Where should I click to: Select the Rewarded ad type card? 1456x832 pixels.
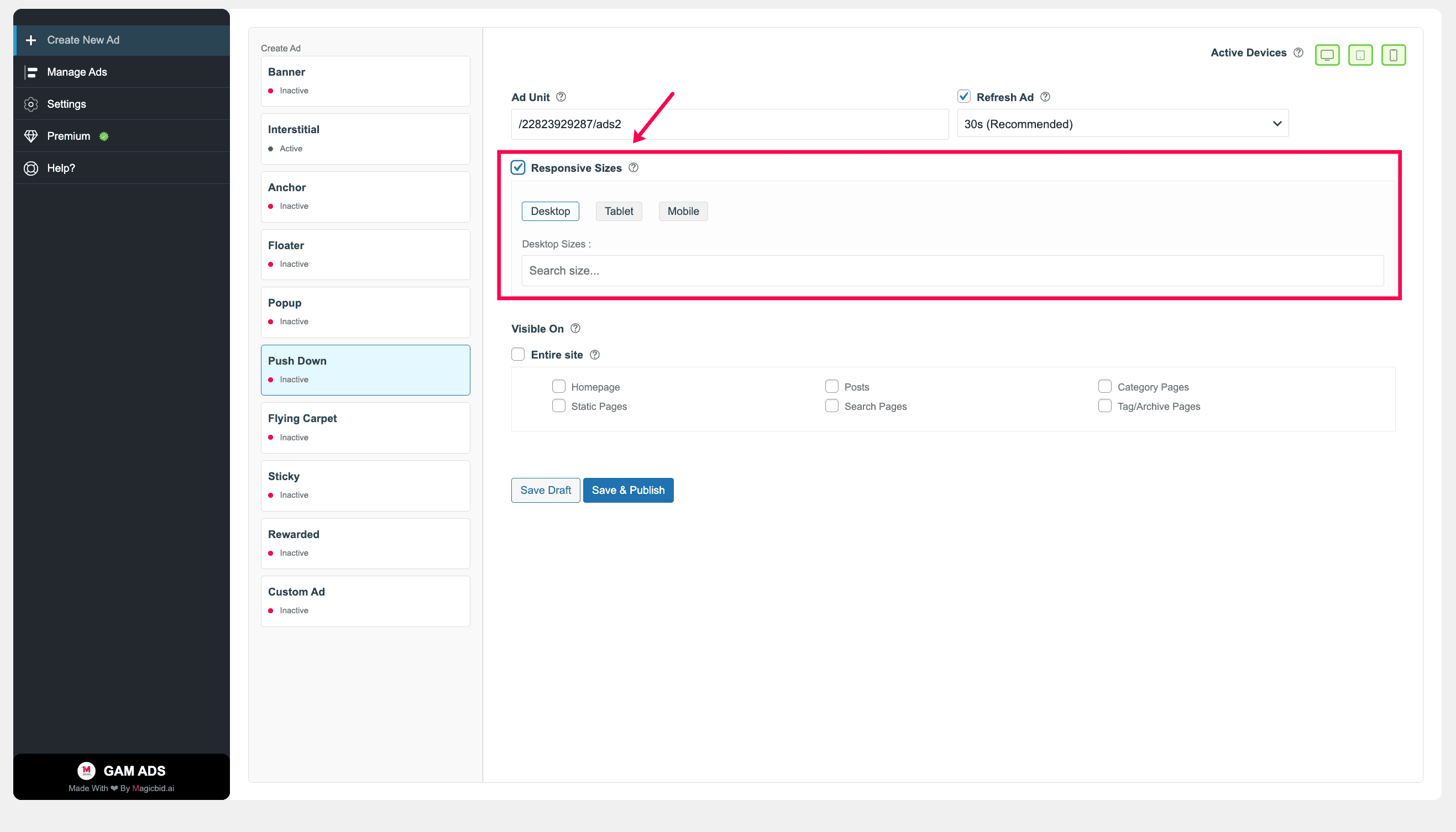click(x=365, y=544)
